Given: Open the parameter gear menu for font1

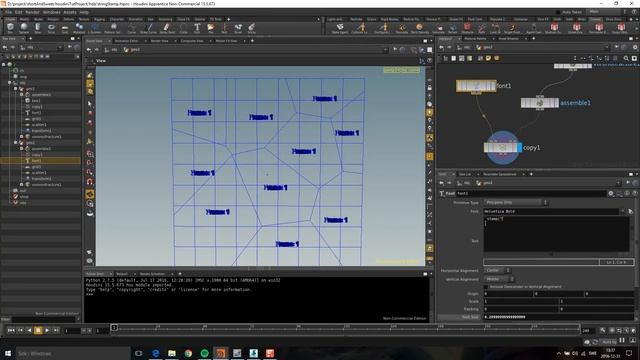Looking at the screenshot, I should pyautogui.click(x=611, y=193).
